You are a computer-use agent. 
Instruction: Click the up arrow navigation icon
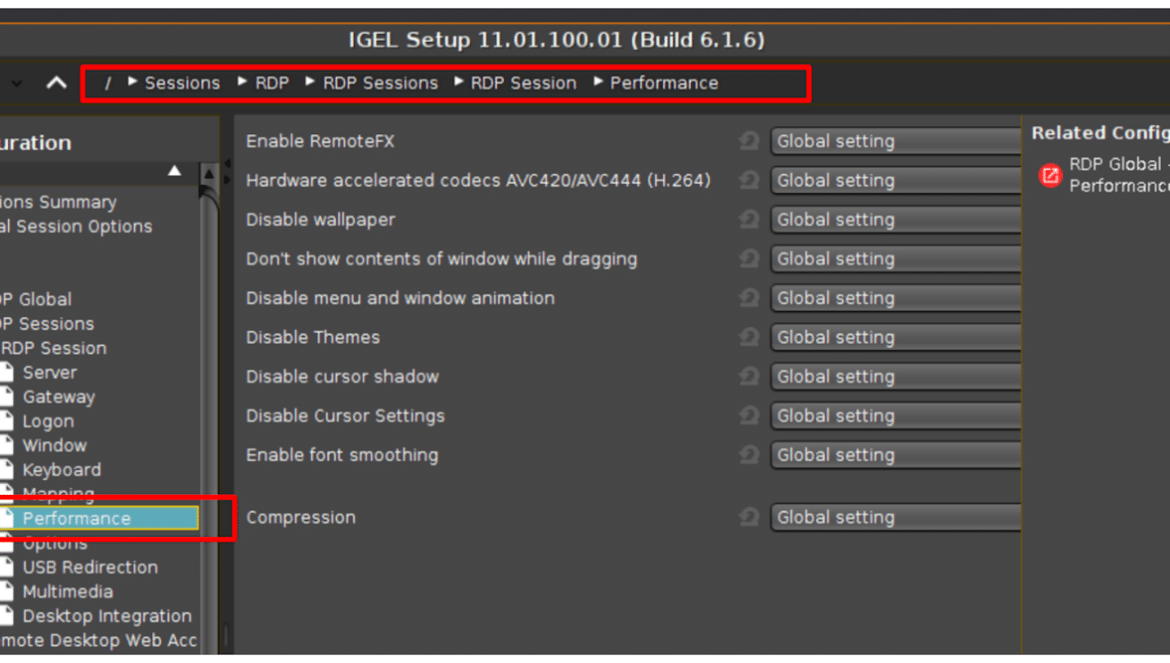[x=57, y=83]
